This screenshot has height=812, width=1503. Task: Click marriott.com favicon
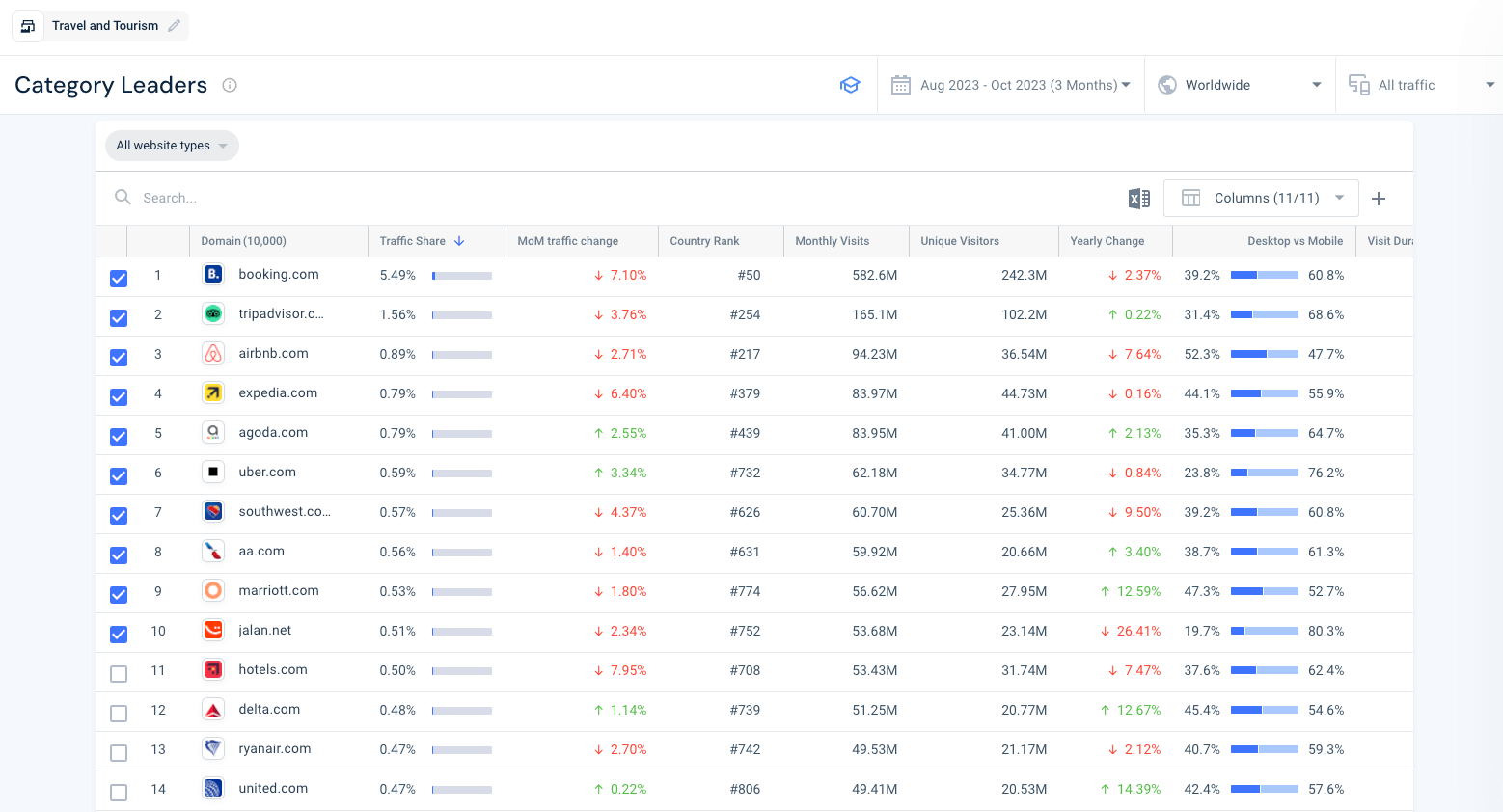pos(213,591)
